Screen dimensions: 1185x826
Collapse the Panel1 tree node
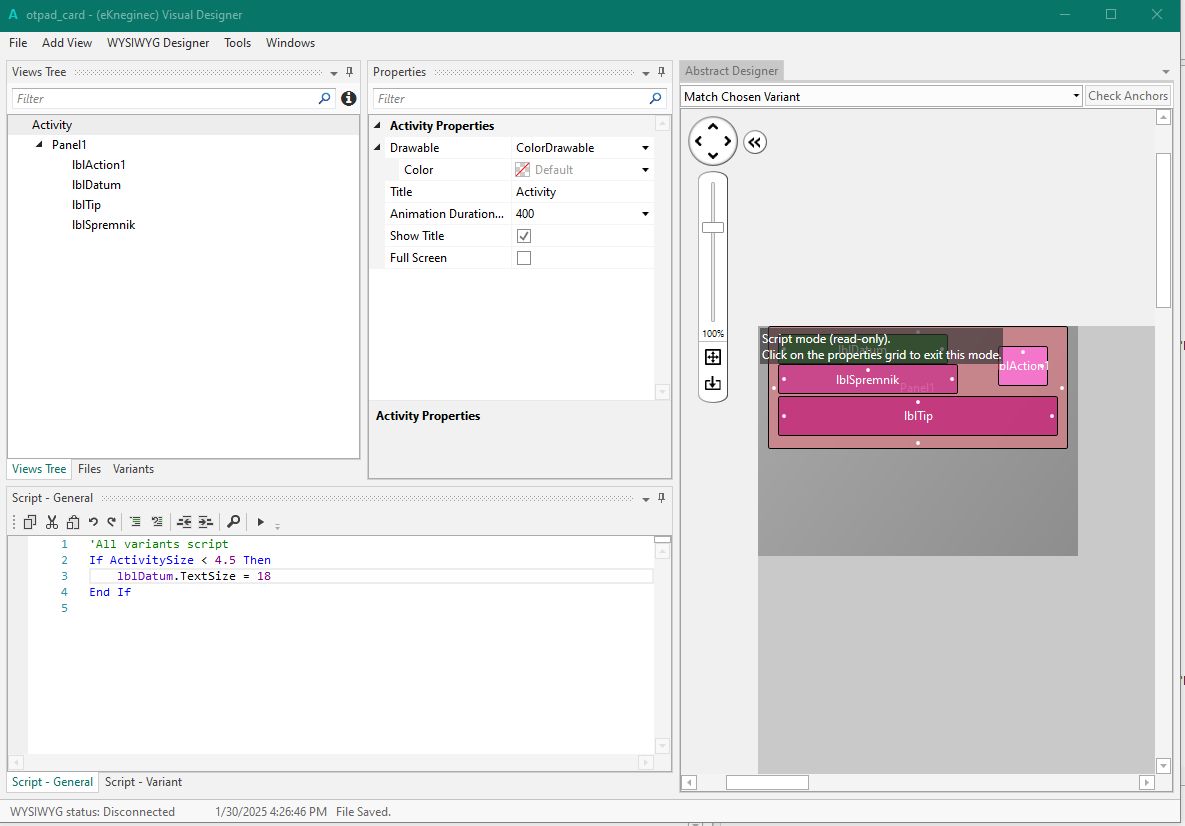[x=40, y=145]
